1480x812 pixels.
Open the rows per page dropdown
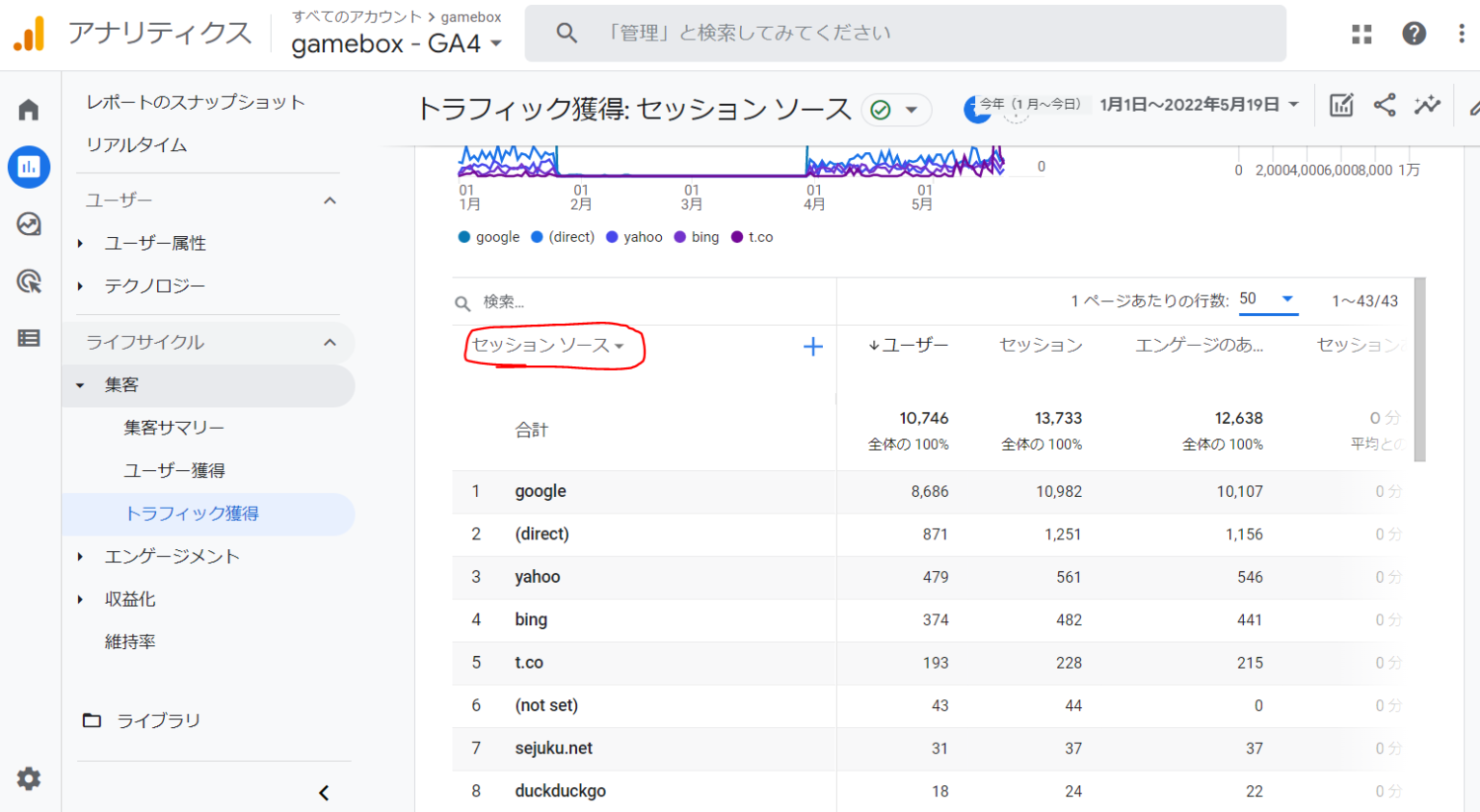pos(1267,300)
